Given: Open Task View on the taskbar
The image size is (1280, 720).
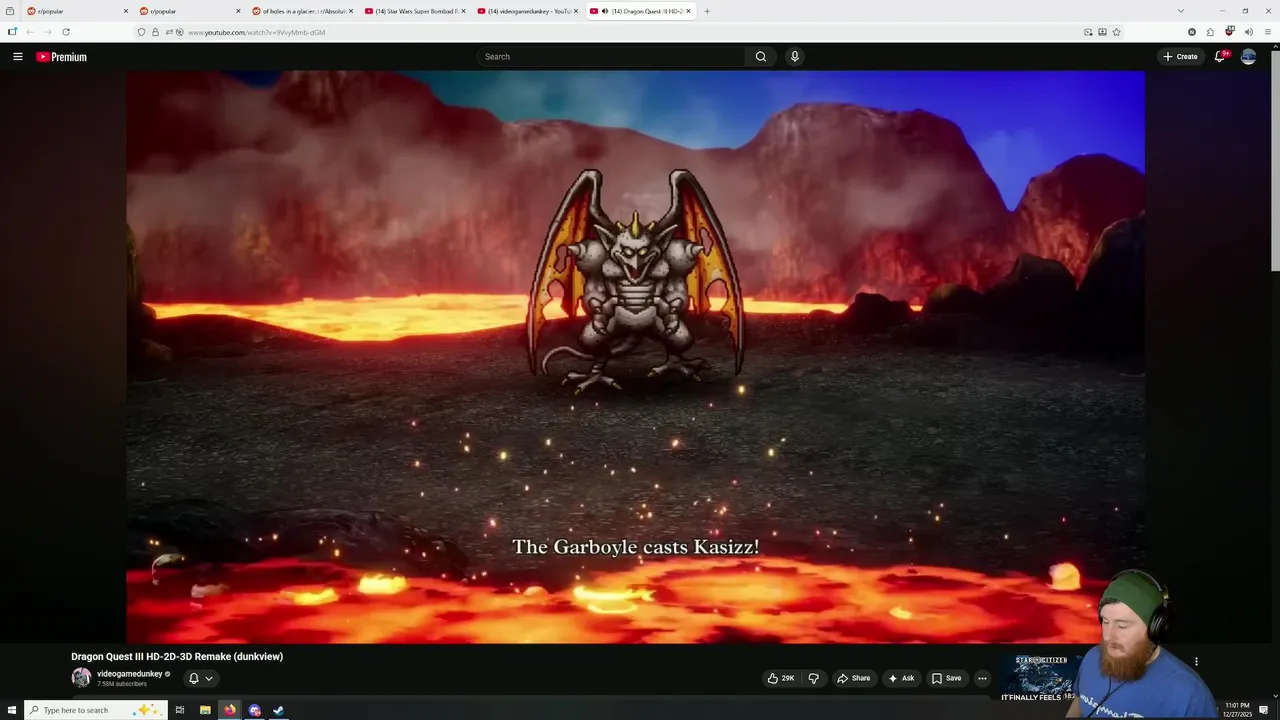Looking at the screenshot, I should coord(180,710).
